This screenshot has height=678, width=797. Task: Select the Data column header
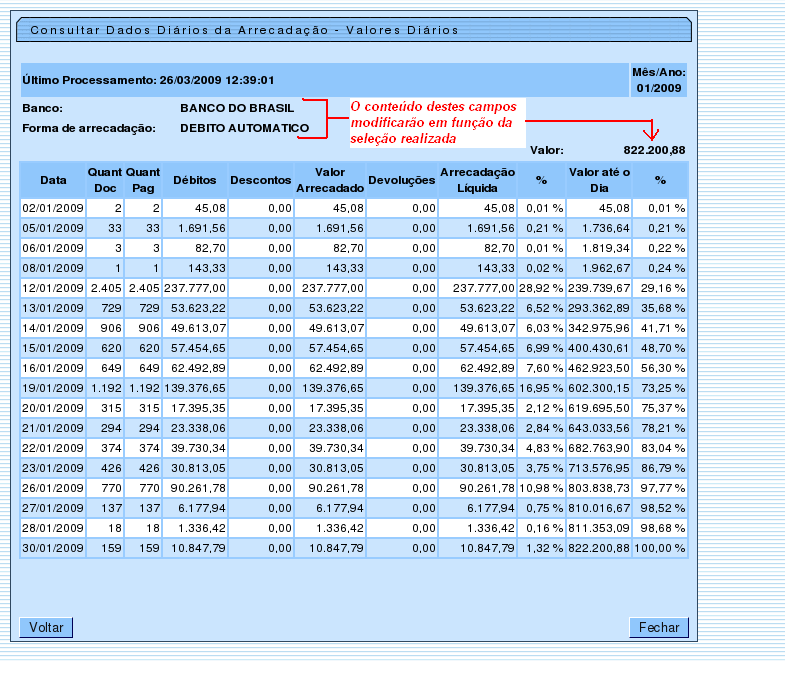(53, 180)
